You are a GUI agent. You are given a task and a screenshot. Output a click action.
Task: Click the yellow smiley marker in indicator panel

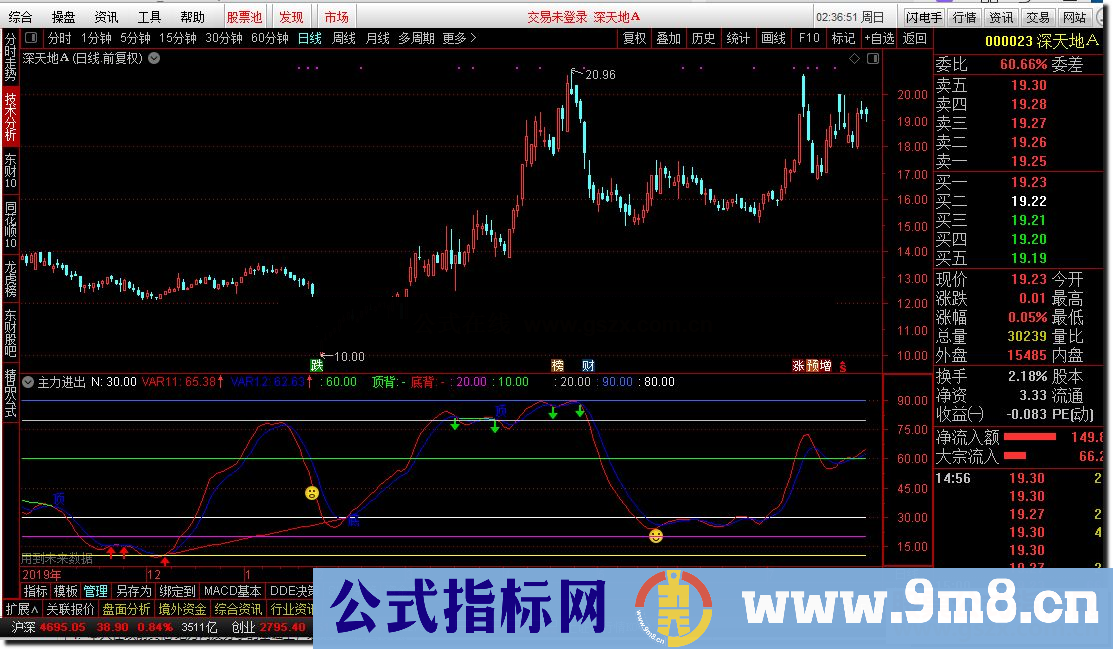coord(655,536)
